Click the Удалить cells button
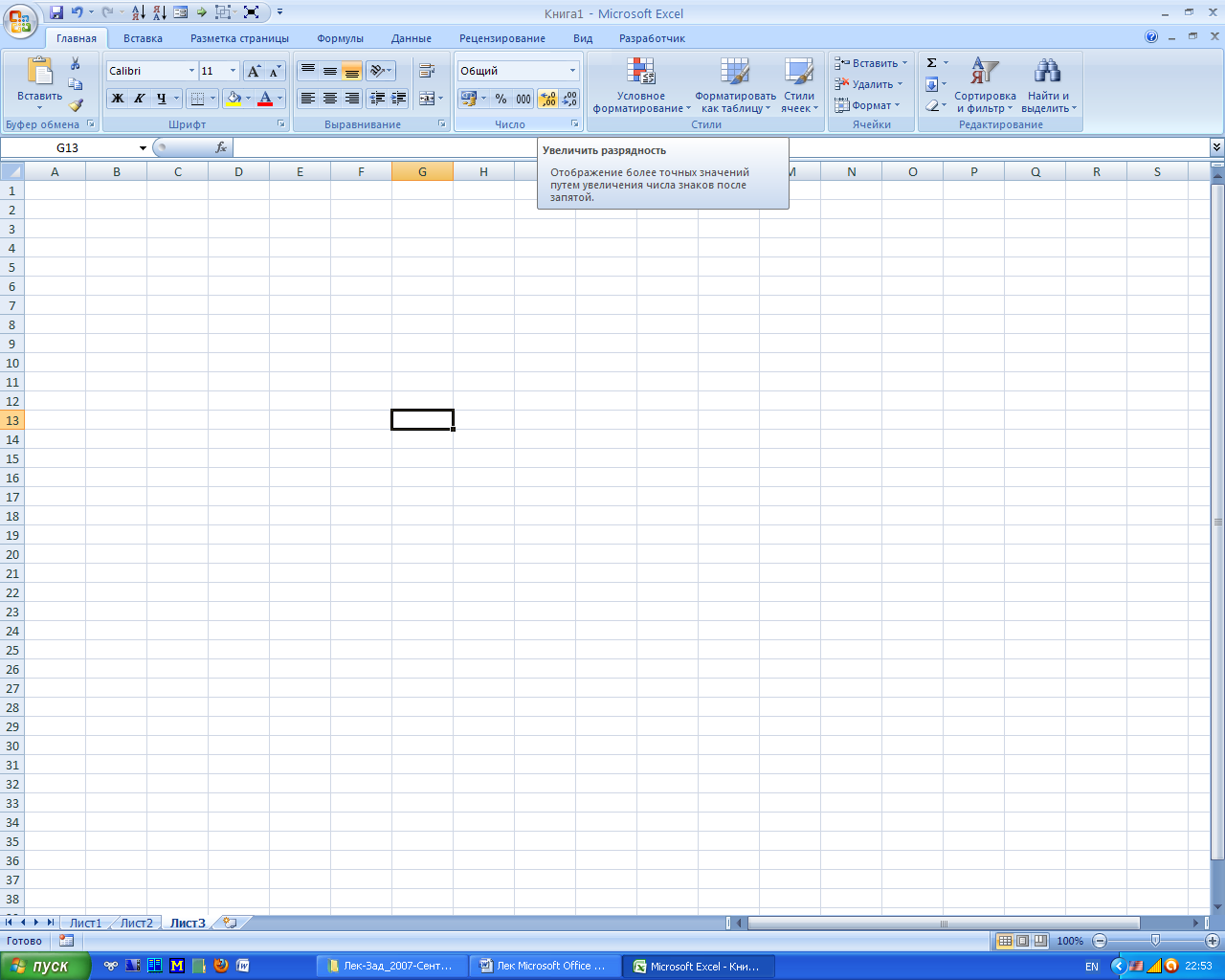This screenshot has height=980, width=1225. click(869, 84)
